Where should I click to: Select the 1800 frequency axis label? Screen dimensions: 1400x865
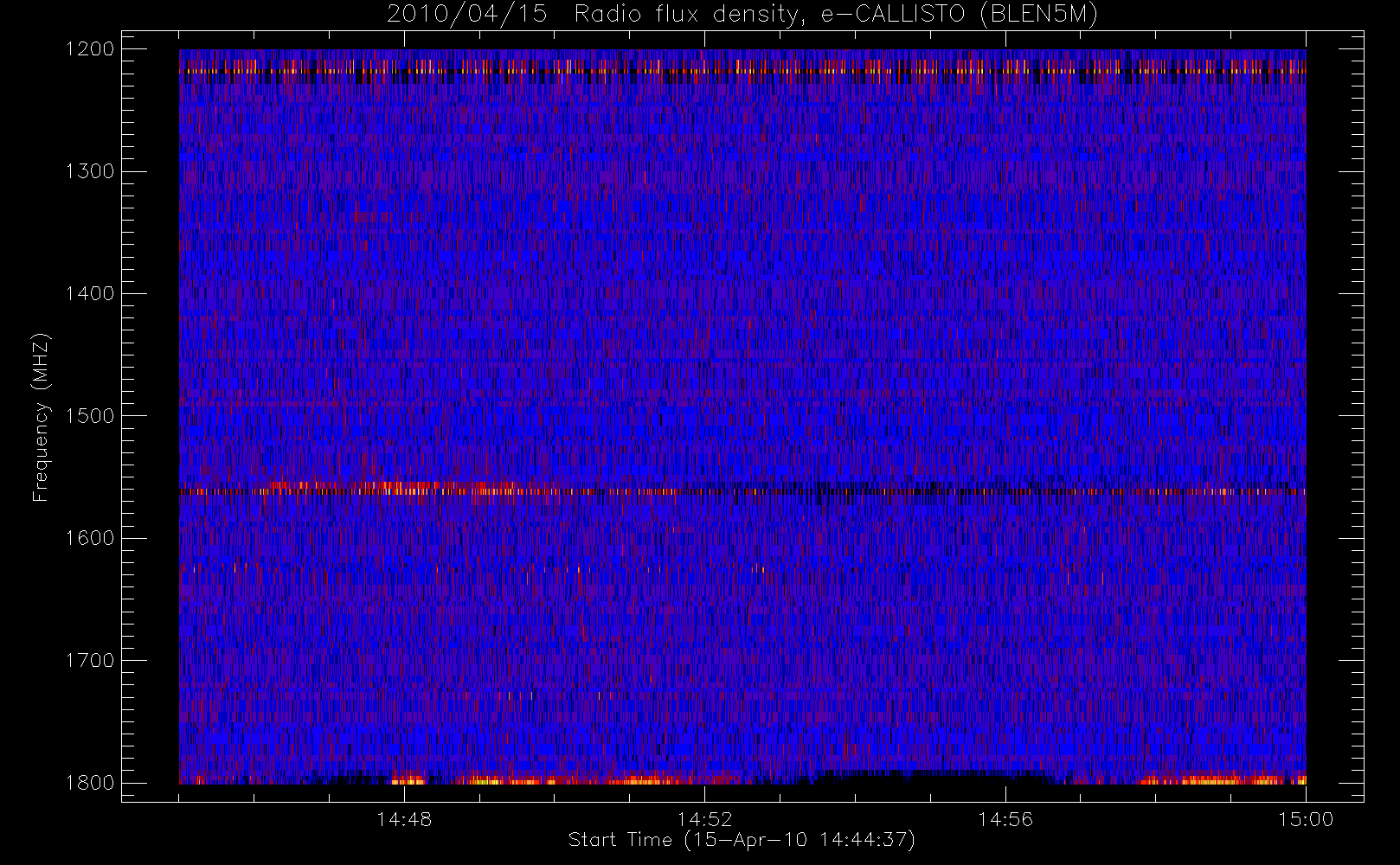click(x=90, y=783)
